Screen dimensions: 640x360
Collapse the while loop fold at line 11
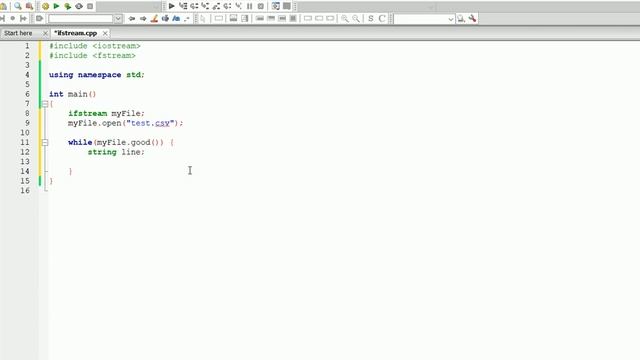45,142
